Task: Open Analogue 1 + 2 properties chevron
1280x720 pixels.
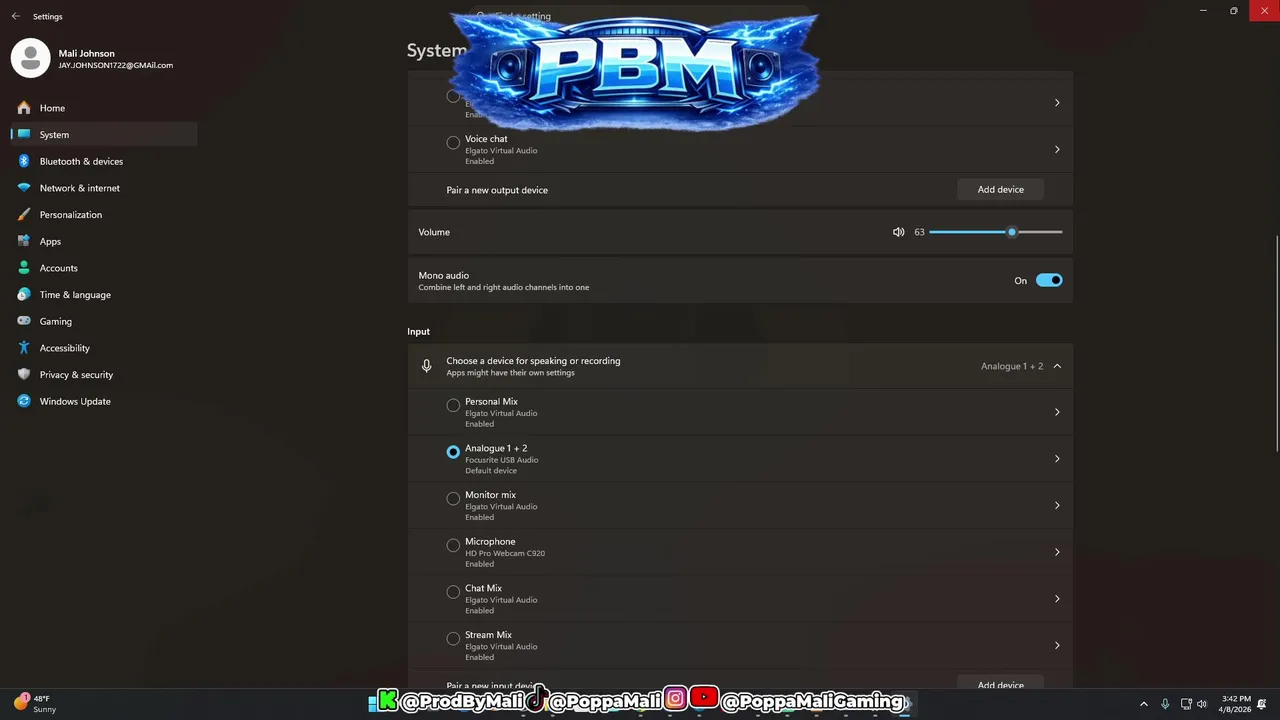Action: (1057, 459)
